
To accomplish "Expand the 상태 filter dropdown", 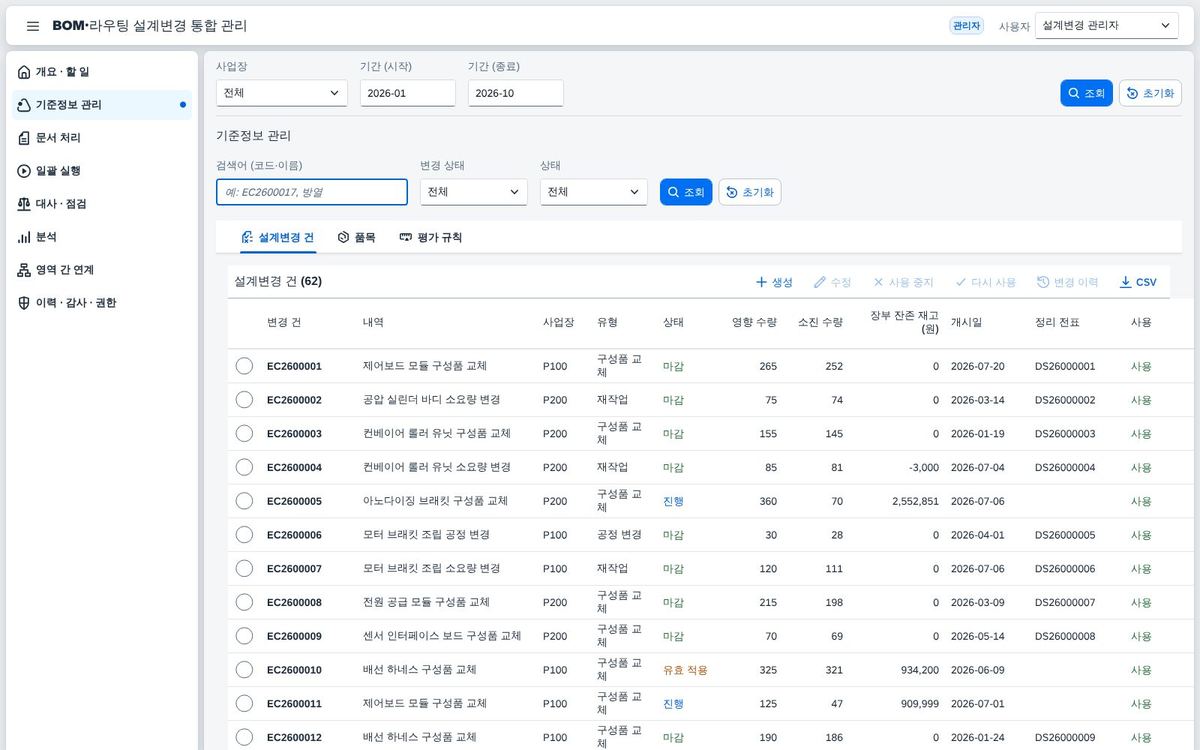I will coord(594,192).
